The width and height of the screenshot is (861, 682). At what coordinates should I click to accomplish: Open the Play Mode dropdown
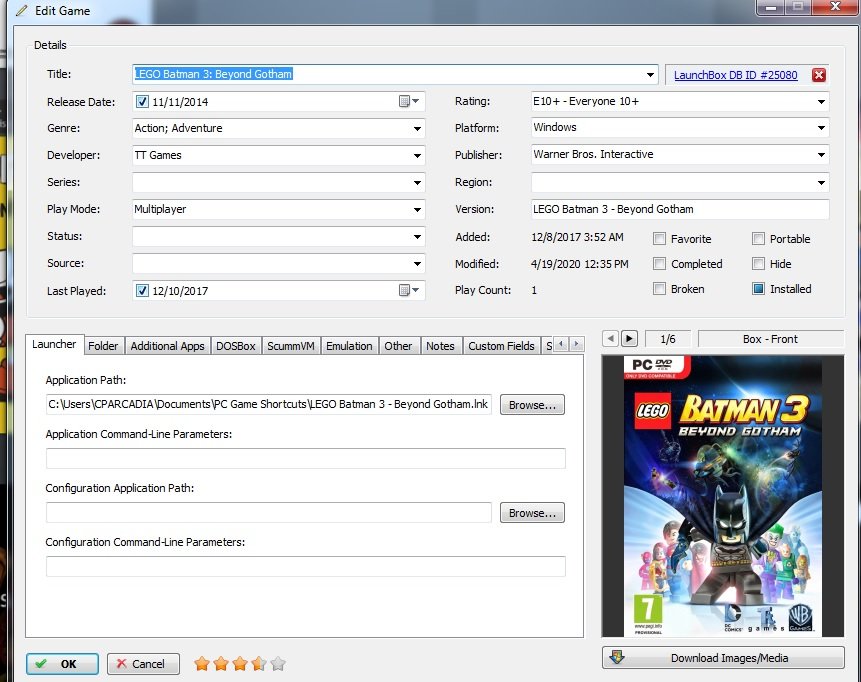(417, 209)
